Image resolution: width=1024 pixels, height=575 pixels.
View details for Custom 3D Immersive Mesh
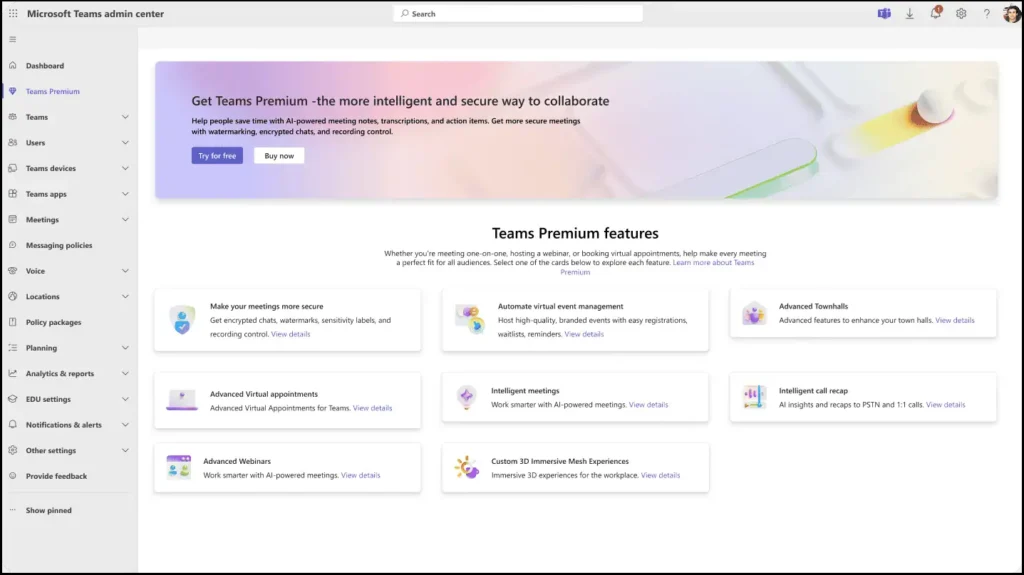coord(660,475)
